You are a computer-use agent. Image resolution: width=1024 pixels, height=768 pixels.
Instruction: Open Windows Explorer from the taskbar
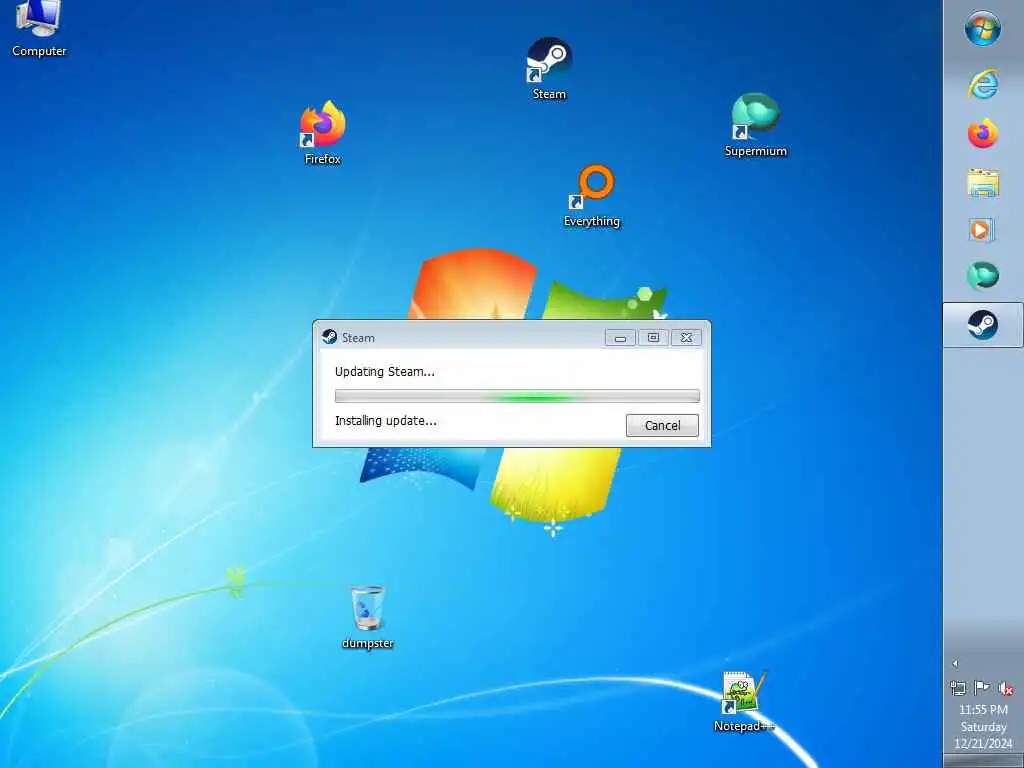[x=983, y=183]
